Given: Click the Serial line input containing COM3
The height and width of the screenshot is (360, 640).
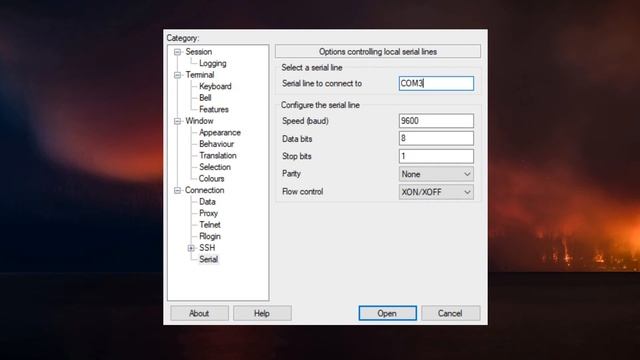Looking at the screenshot, I should point(436,83).
